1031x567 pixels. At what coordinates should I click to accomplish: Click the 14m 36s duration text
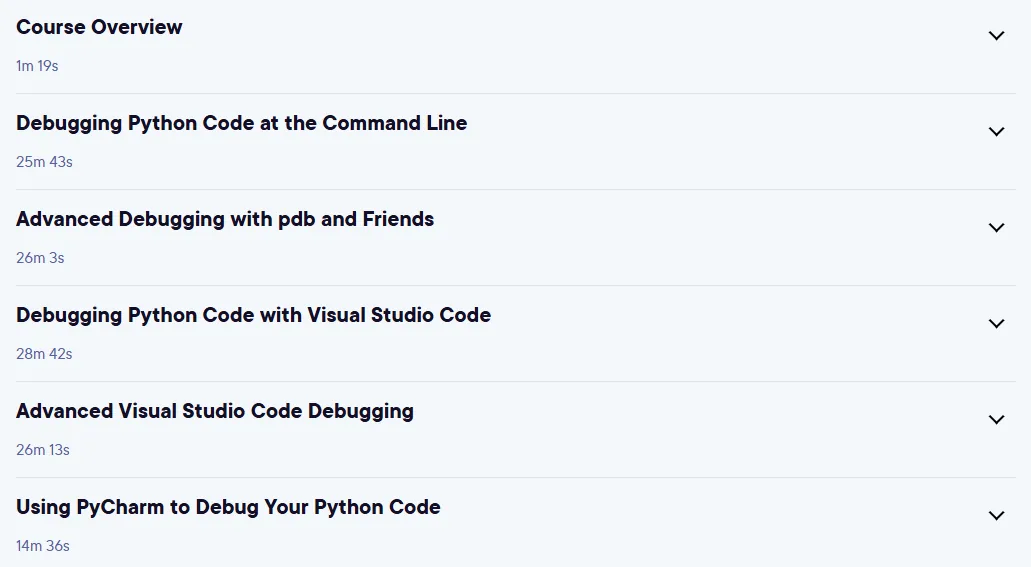(43, 546)
